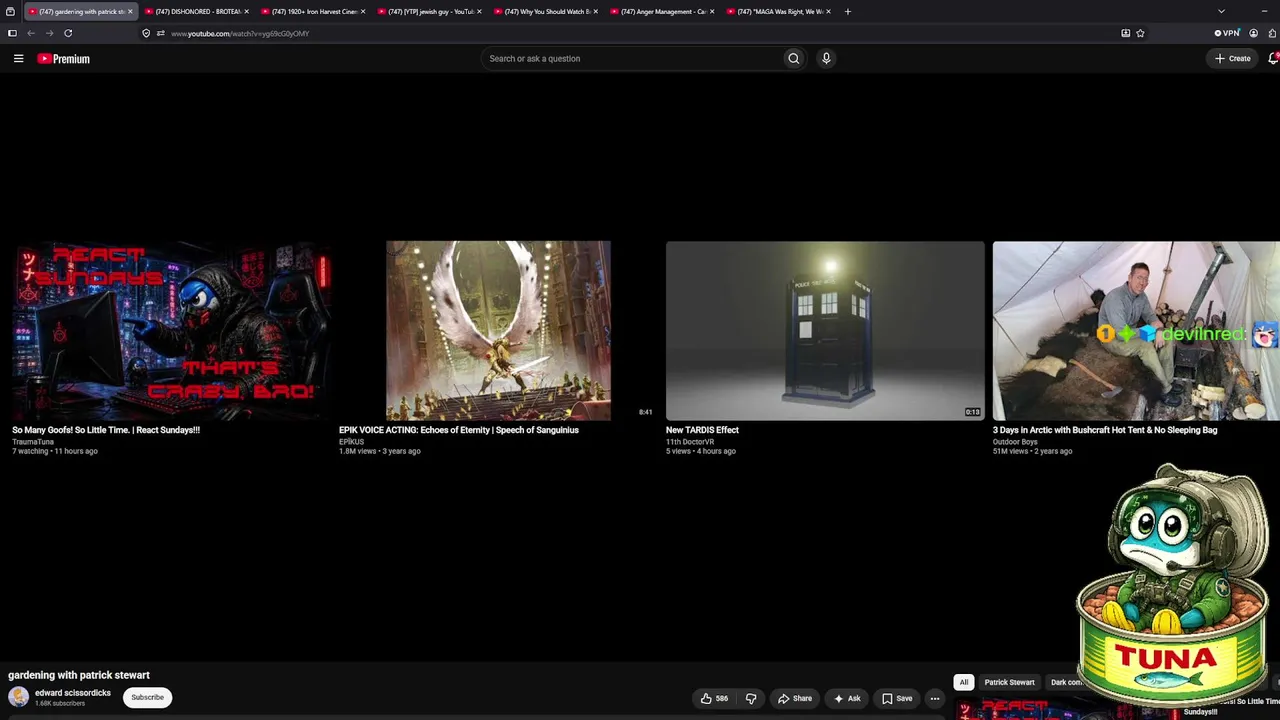Viewport: 1280px width, 720px height.
Task: Open '3 Days in Arctic with Bushcraft' title
Action: [1105, 430]
